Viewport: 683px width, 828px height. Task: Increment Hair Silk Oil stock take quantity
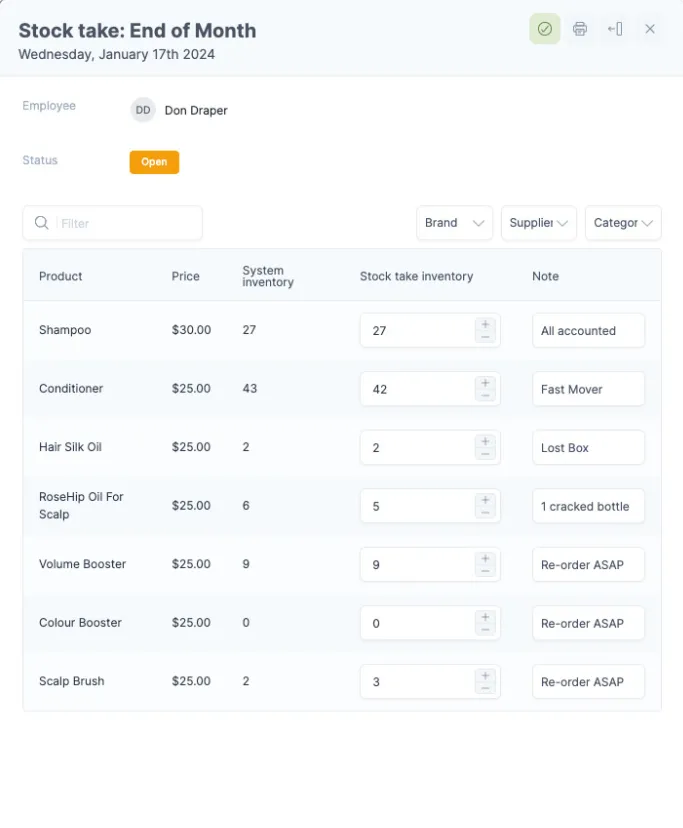(485, 441)
